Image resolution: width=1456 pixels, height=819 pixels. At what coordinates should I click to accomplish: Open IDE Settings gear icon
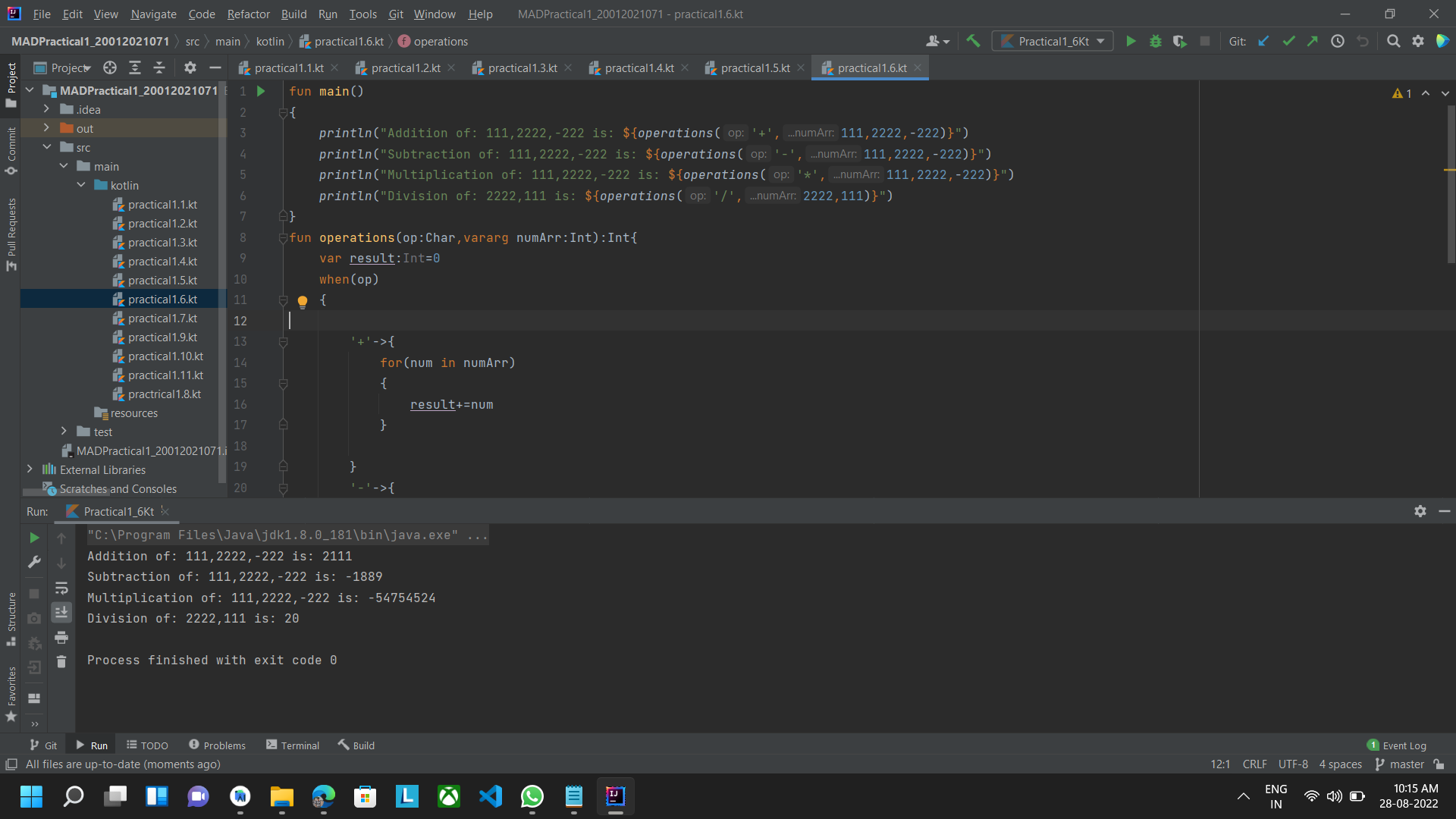point(1418,41)
